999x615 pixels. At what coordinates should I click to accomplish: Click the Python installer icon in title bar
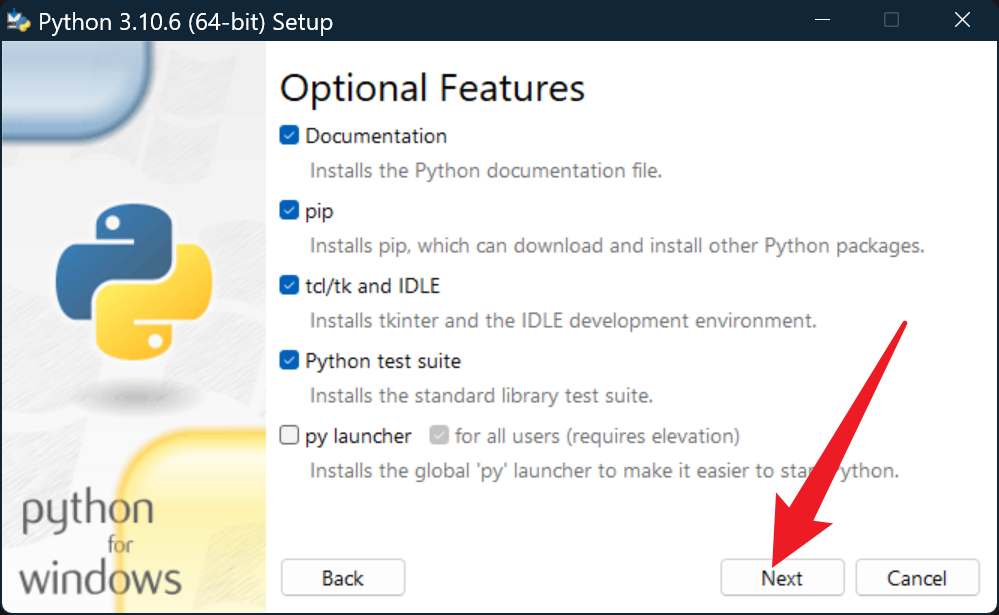(18, 21)
